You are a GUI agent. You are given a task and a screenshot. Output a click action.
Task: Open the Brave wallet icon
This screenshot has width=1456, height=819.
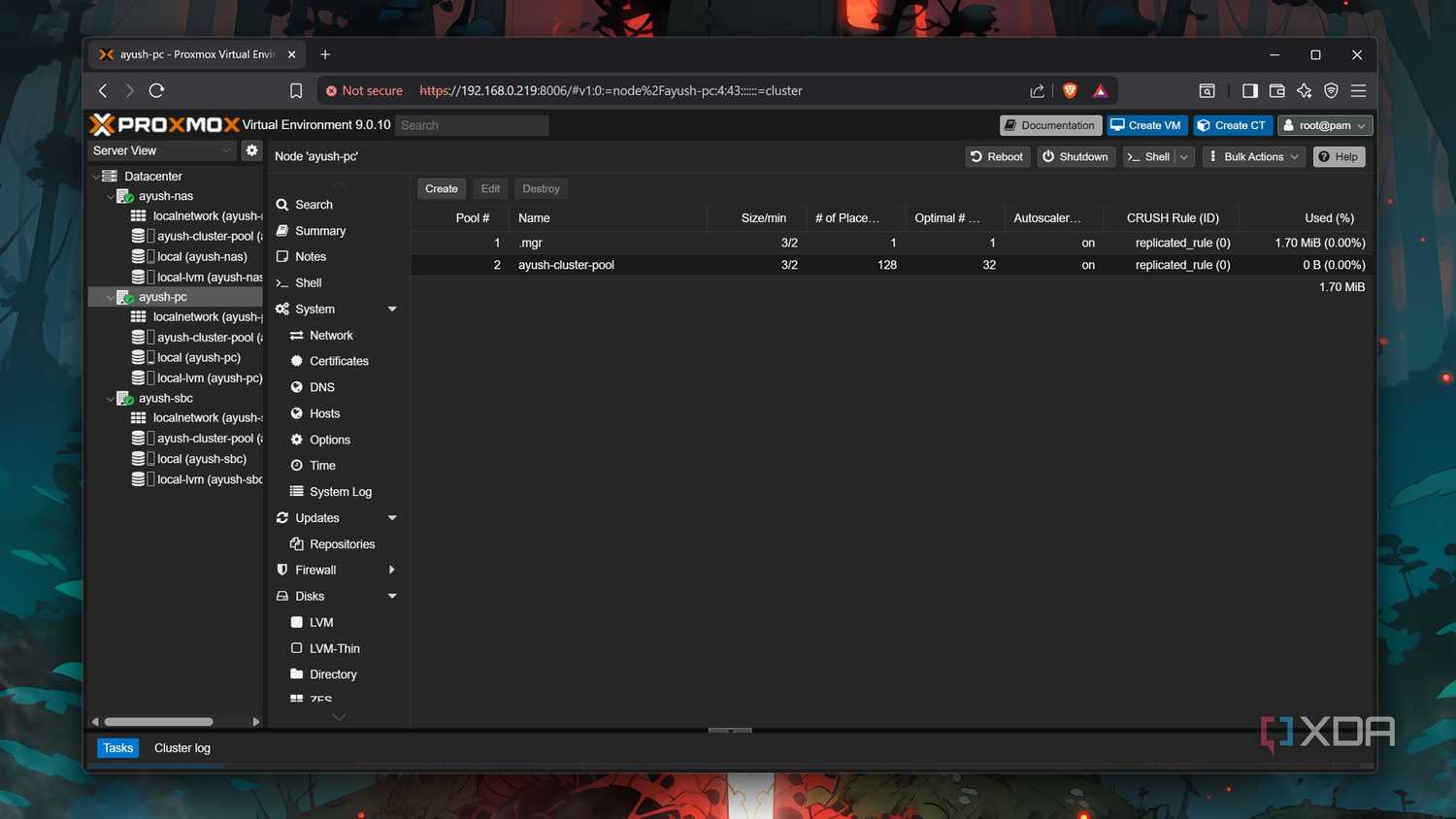point(1276,90)
